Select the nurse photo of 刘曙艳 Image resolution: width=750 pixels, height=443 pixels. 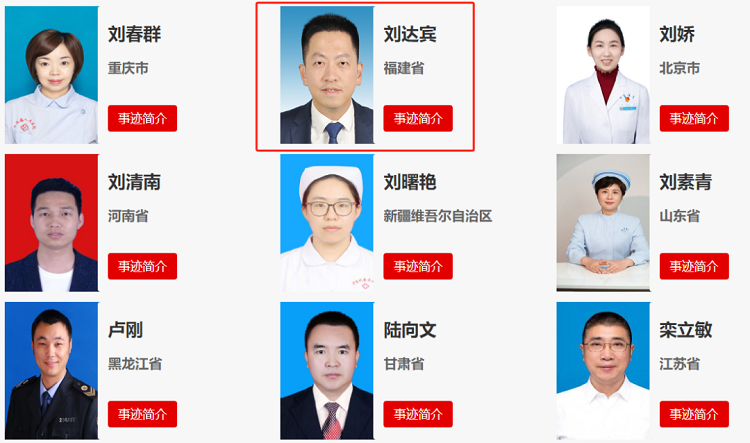(x=327, y=222)
